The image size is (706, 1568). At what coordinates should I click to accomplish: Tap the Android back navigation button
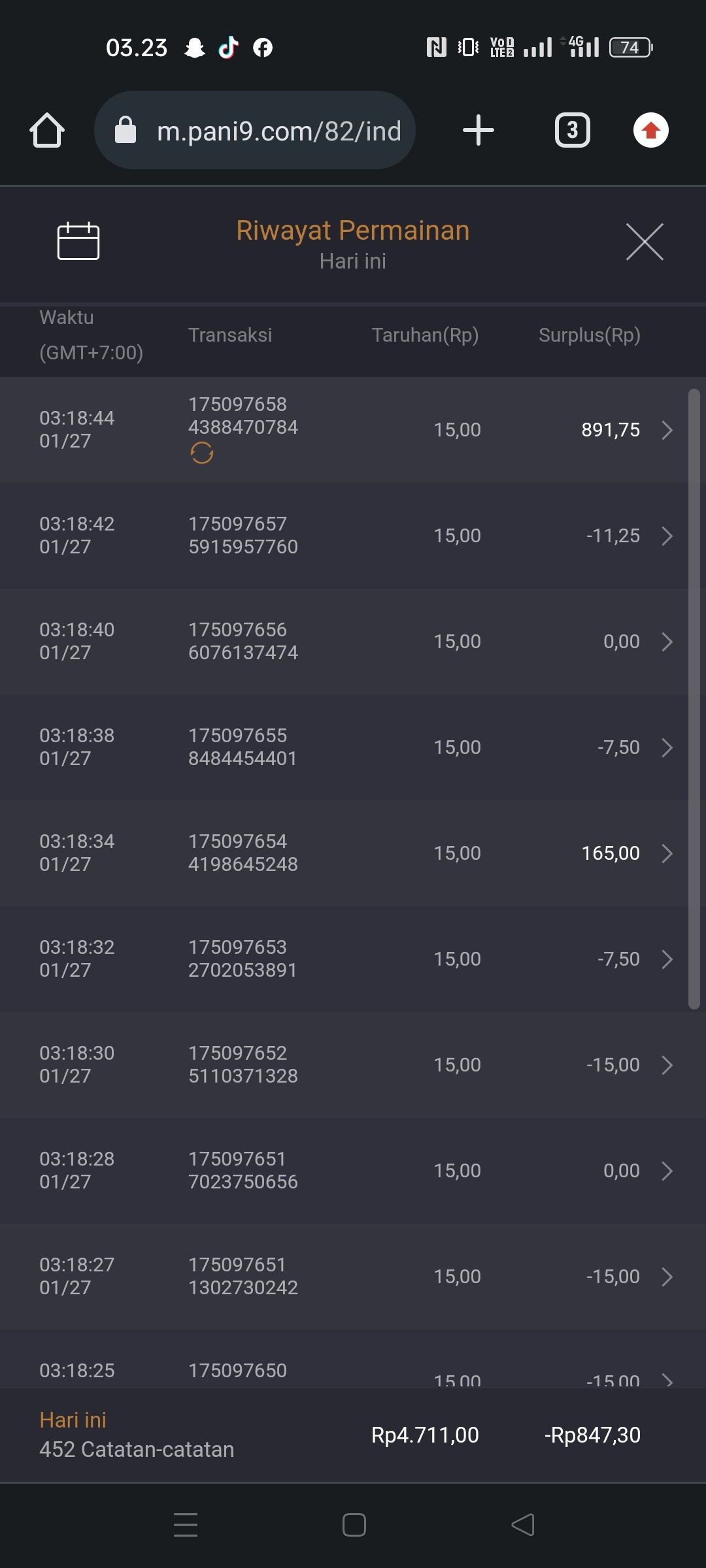tap(523, 1525)
